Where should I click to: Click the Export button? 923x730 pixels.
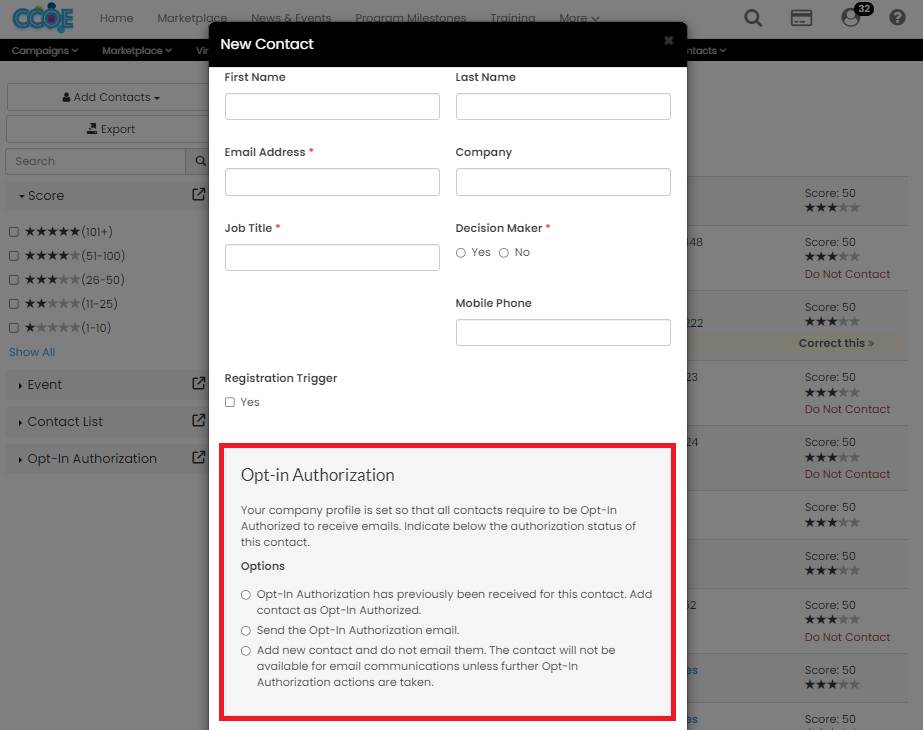pyautogui.click(x=110, y=129)
